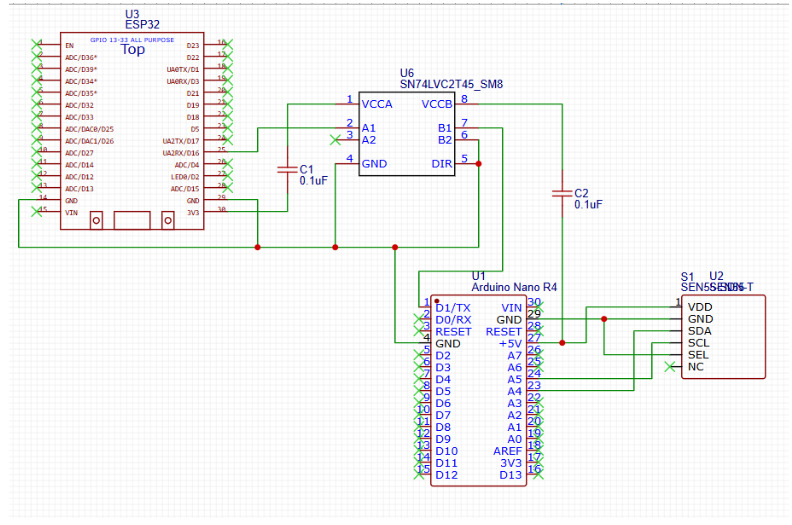Select the junction dot at DIR pin
The image size is (792, 525).
click(x=478, y=164)
